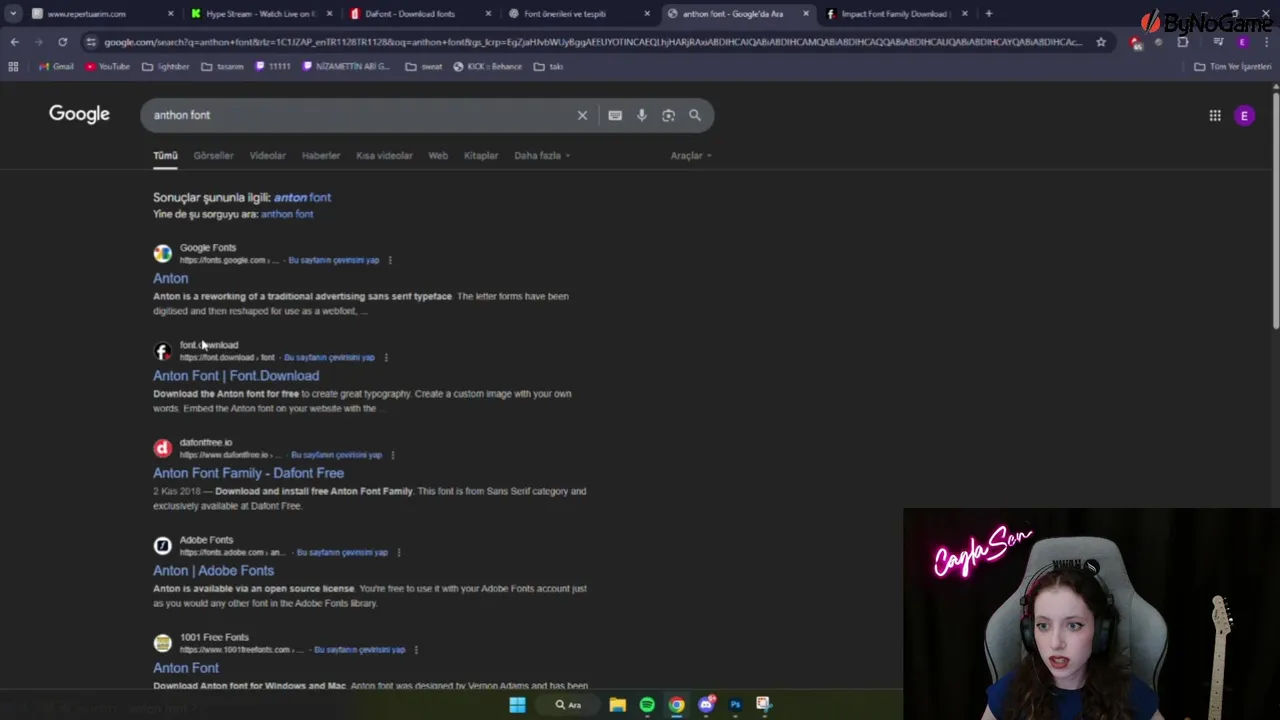Open Spotify from the taskbar

coord(647,705)
